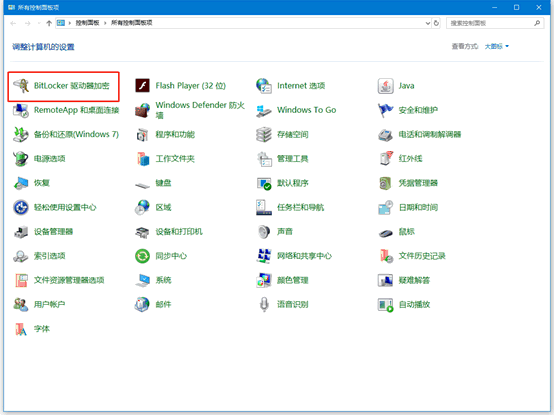Open 轻松使用设置中心 icon
The width and height of the screenshot is (554, 415).
point(21,208)
